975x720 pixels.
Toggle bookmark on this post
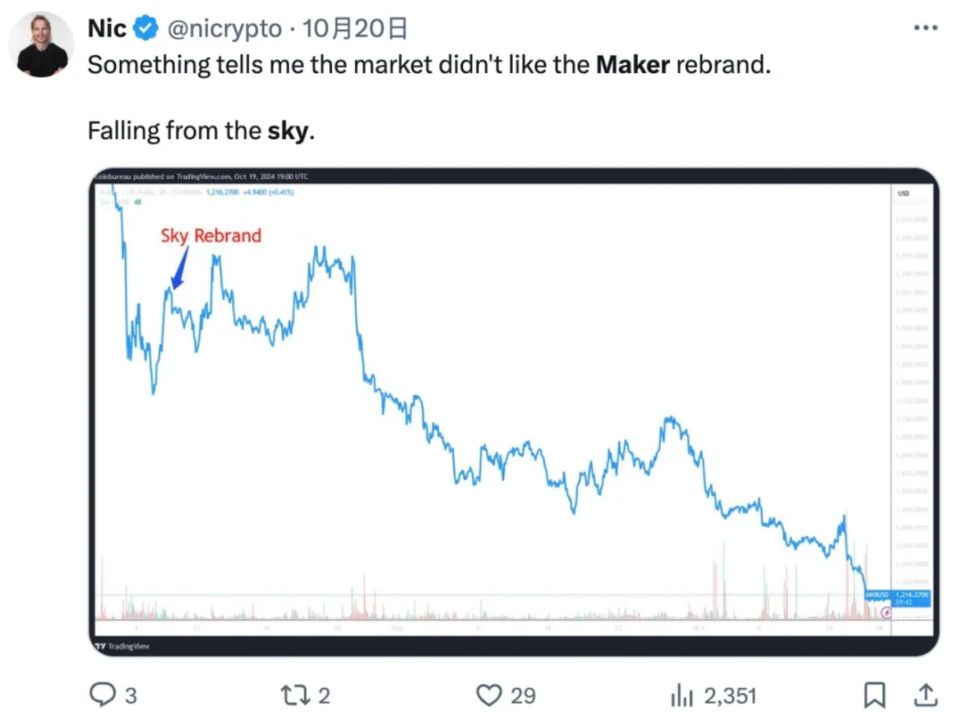875,693
